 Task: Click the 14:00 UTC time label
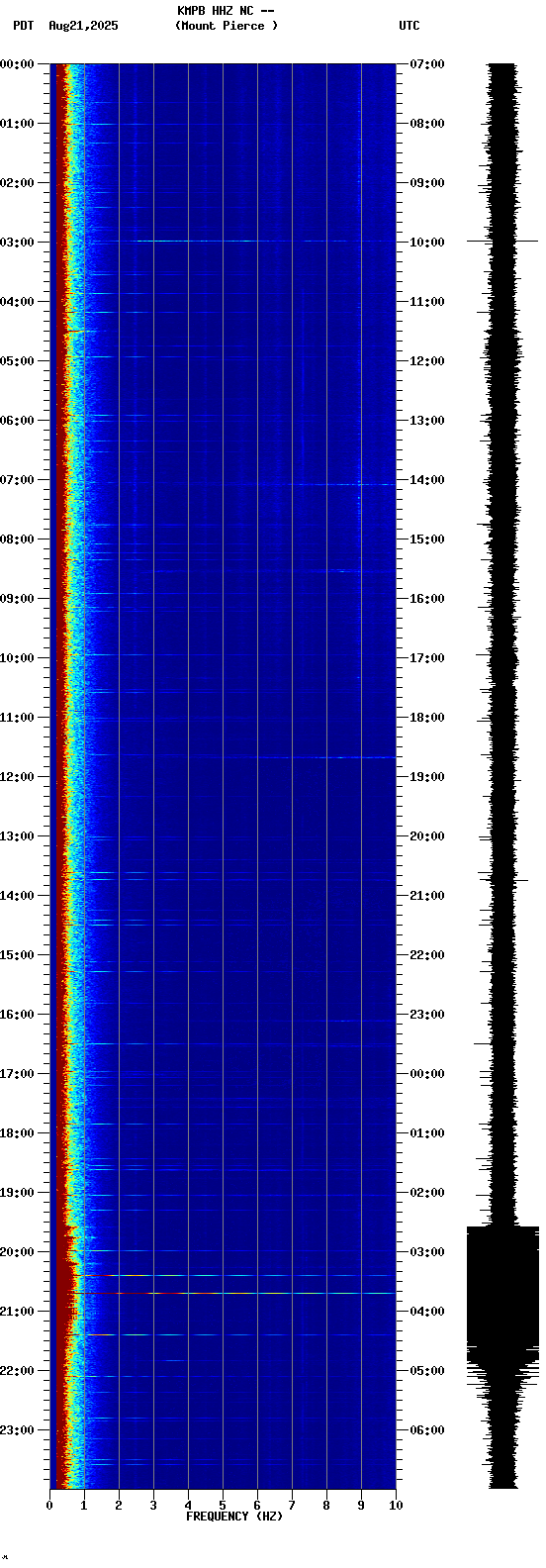click(427, 480)
